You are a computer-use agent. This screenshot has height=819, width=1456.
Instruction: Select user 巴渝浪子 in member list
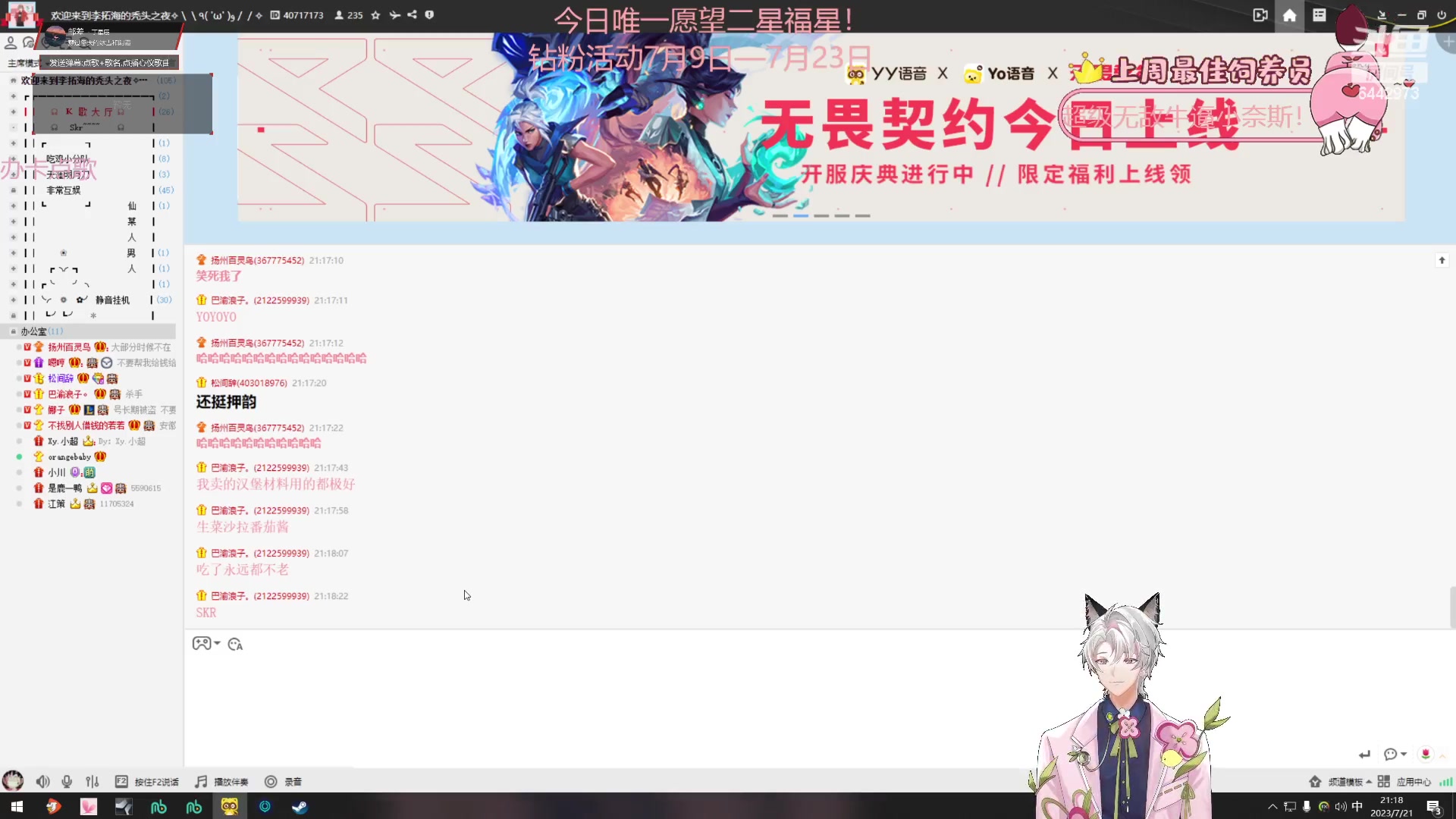(x=67, y=394)
